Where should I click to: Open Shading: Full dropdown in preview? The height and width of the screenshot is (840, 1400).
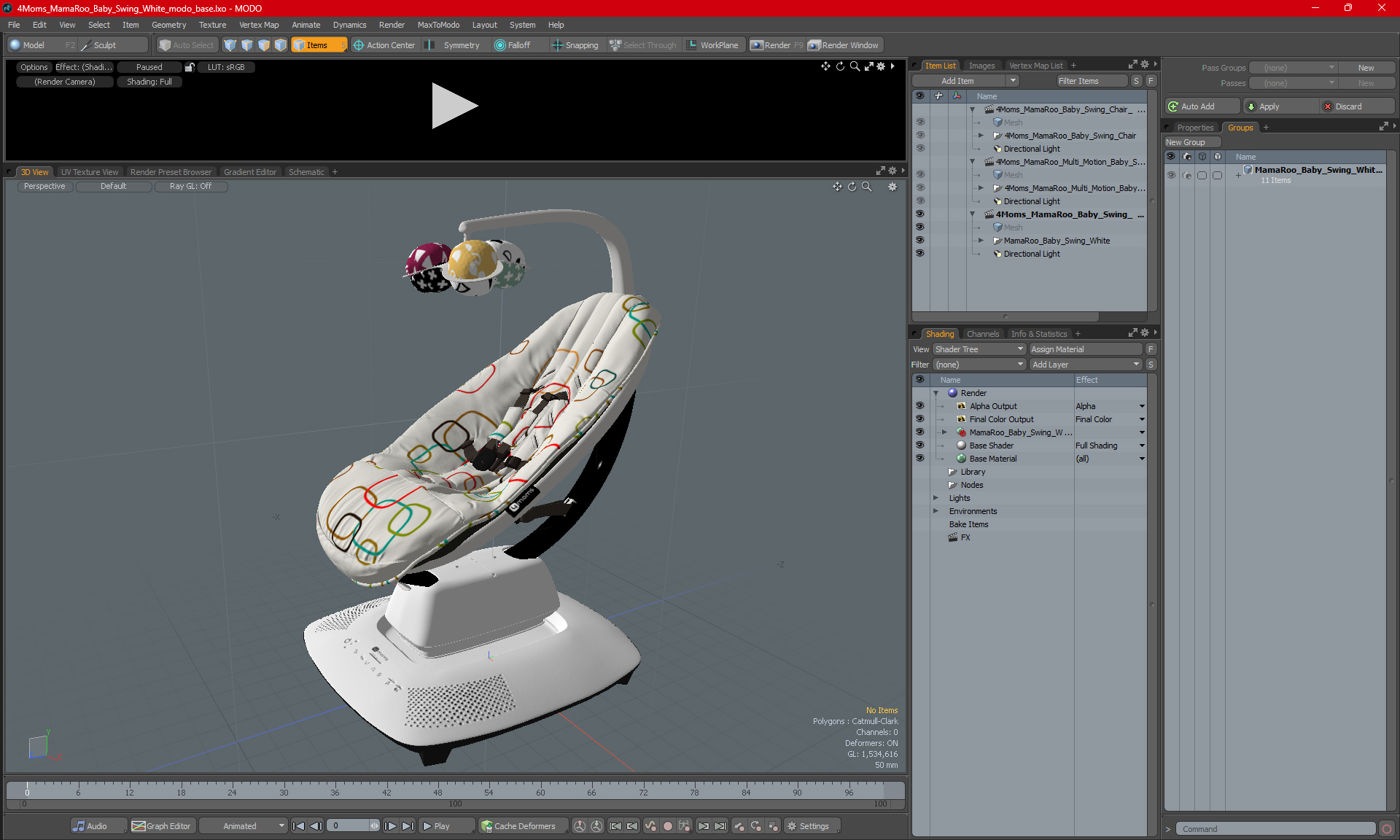click(149, 82)
